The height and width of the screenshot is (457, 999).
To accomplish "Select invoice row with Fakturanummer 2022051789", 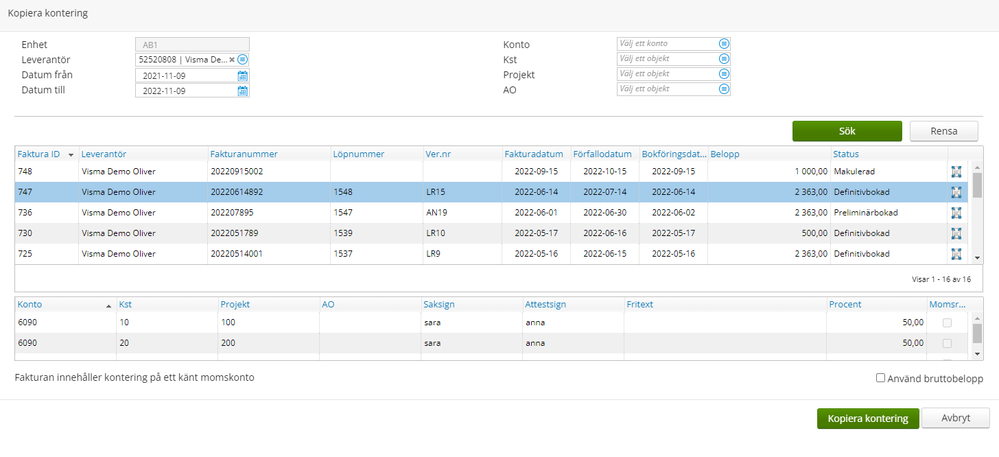I will click(x=491, y=233).
